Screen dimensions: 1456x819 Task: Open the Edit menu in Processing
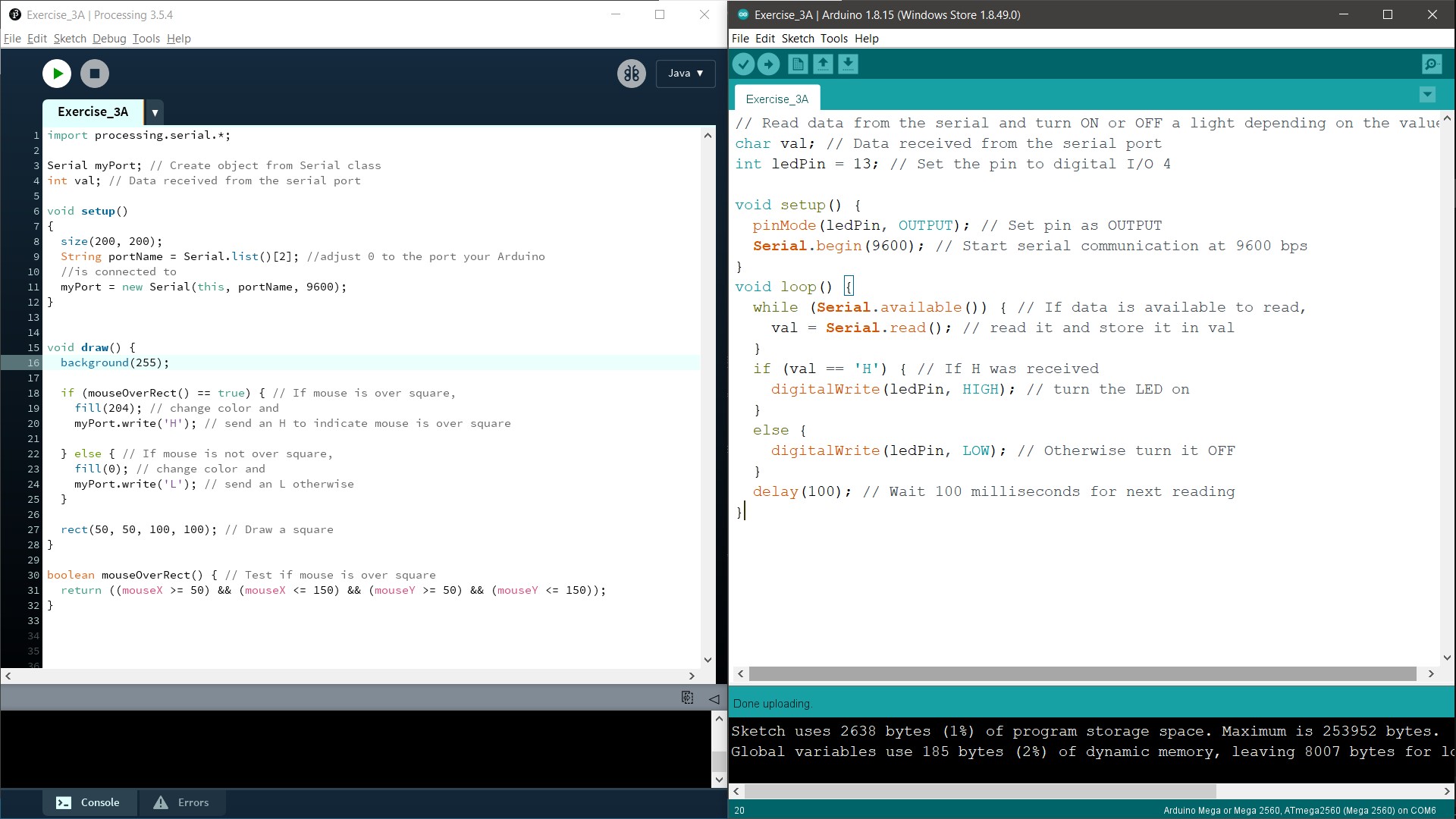37,39
